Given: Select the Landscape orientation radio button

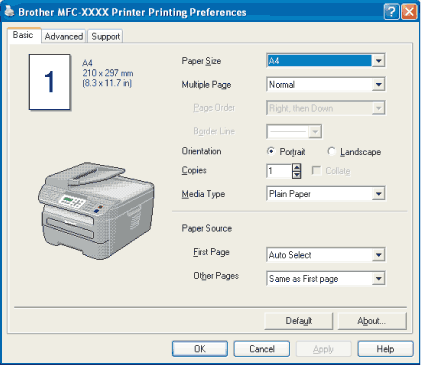Looking at the screenshot, I should 331,151.
